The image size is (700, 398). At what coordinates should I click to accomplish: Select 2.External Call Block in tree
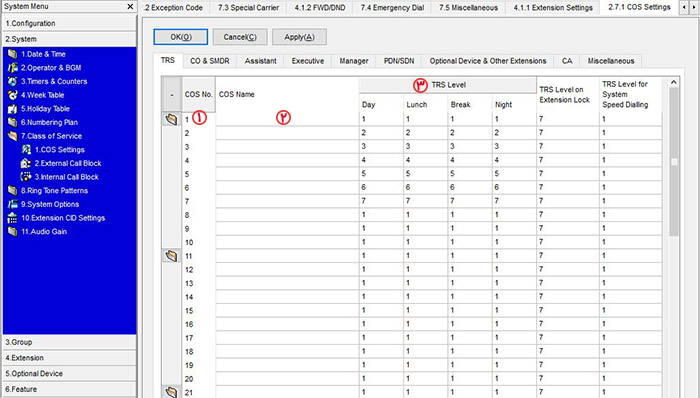pos(68,163)
